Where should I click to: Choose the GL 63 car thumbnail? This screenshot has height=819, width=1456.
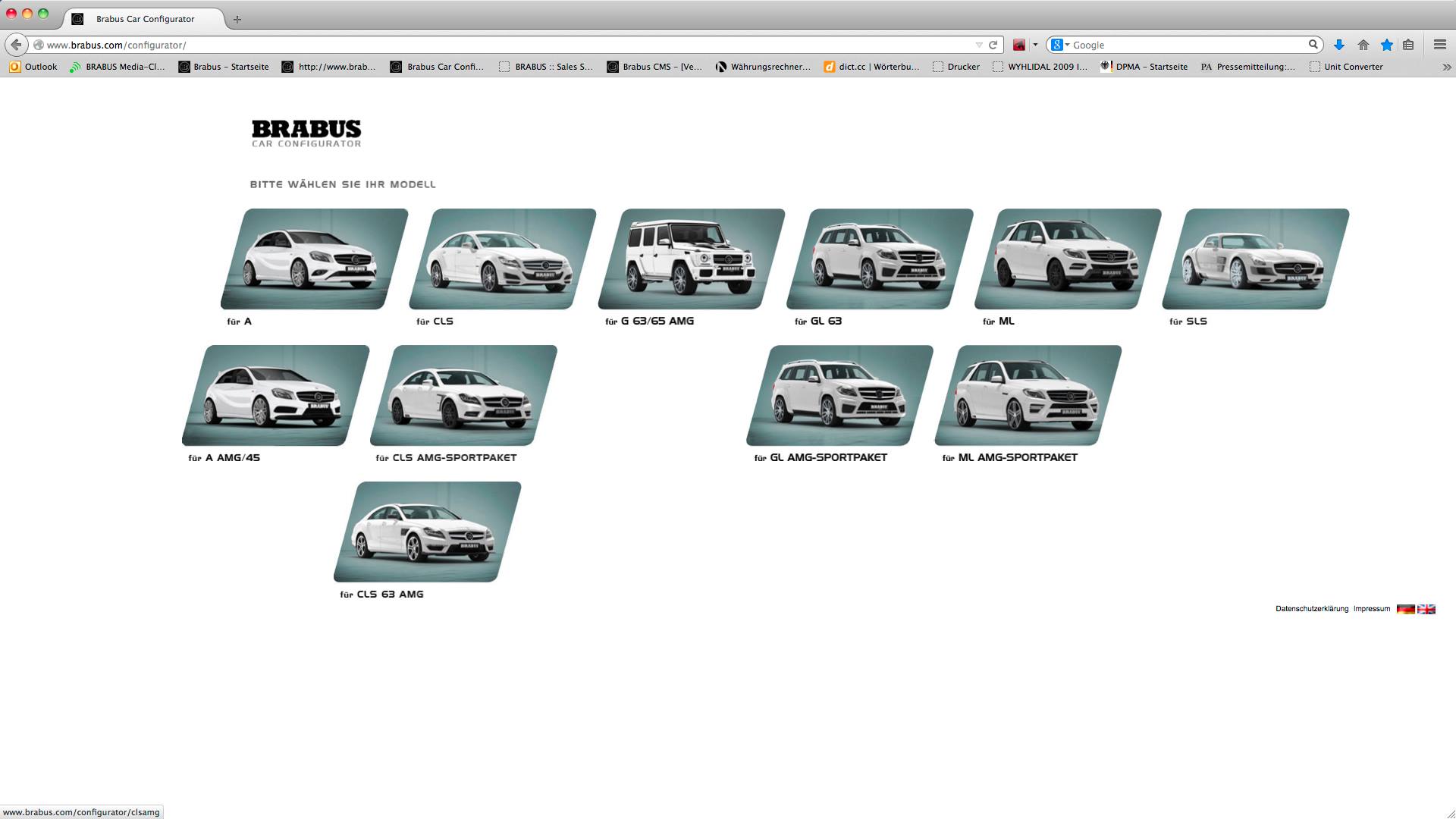pyautogui.click(x=880, y=259)
